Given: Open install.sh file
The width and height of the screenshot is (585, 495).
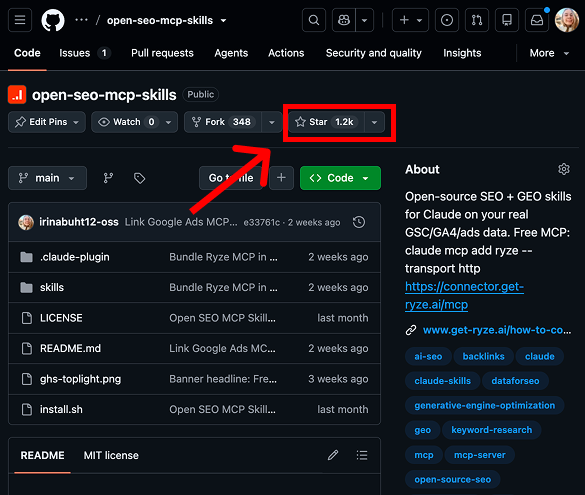Looking at the screenshot, I should 61,410.
